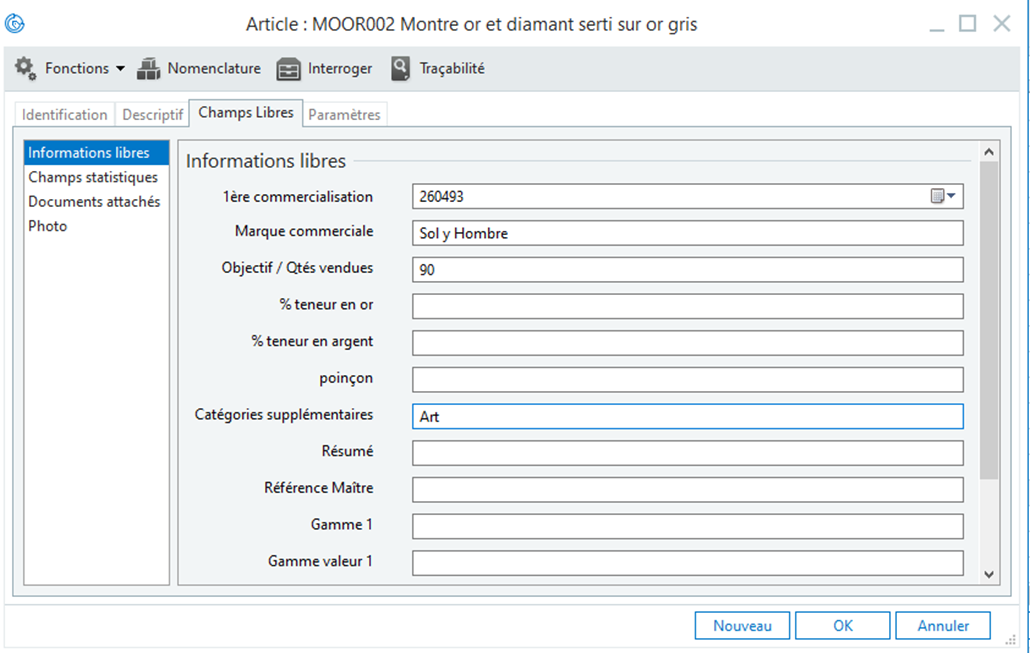
Task: Switch to the Identification tab
Action: pos(65,115)
